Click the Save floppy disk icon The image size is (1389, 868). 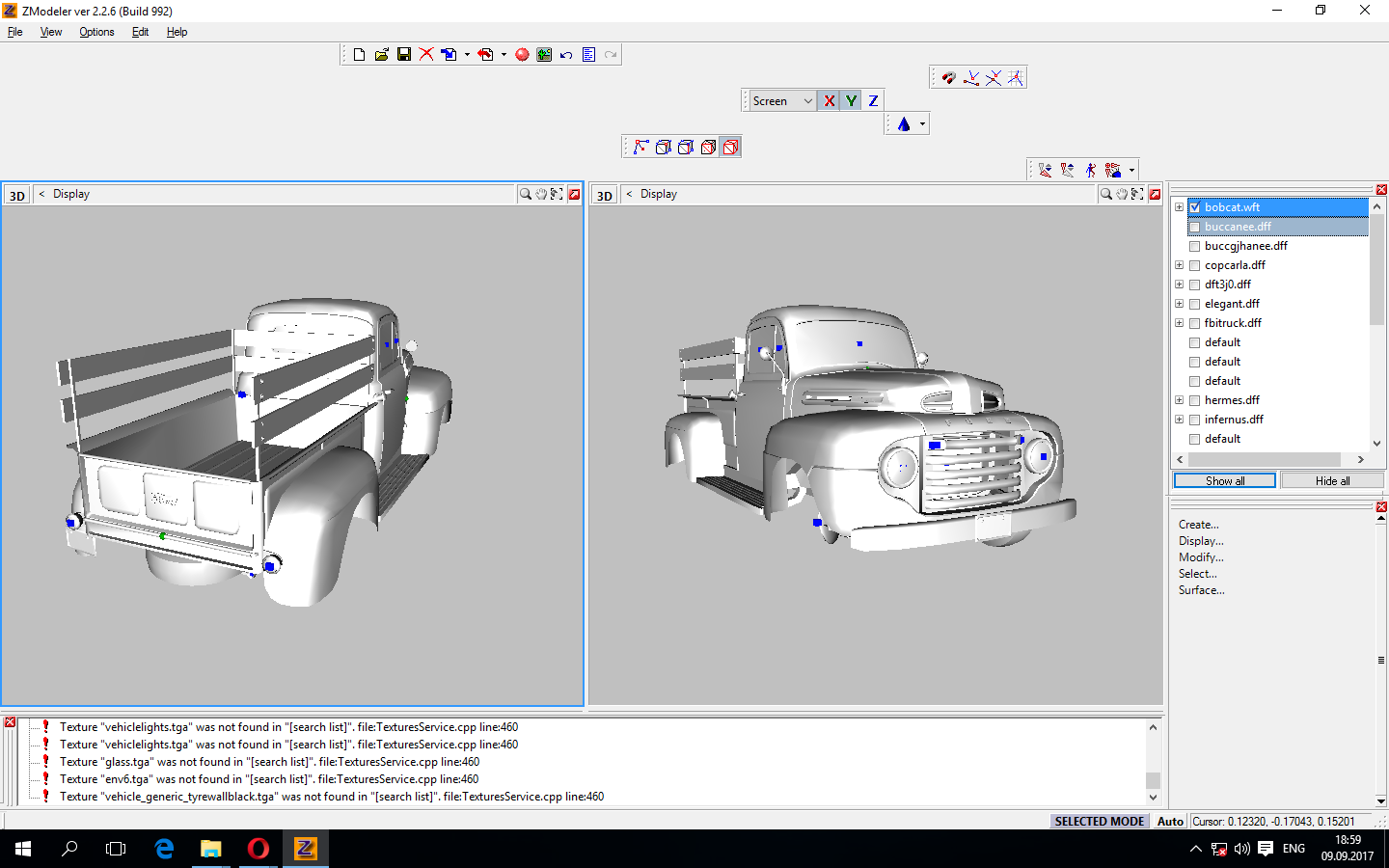click(404, 55)
